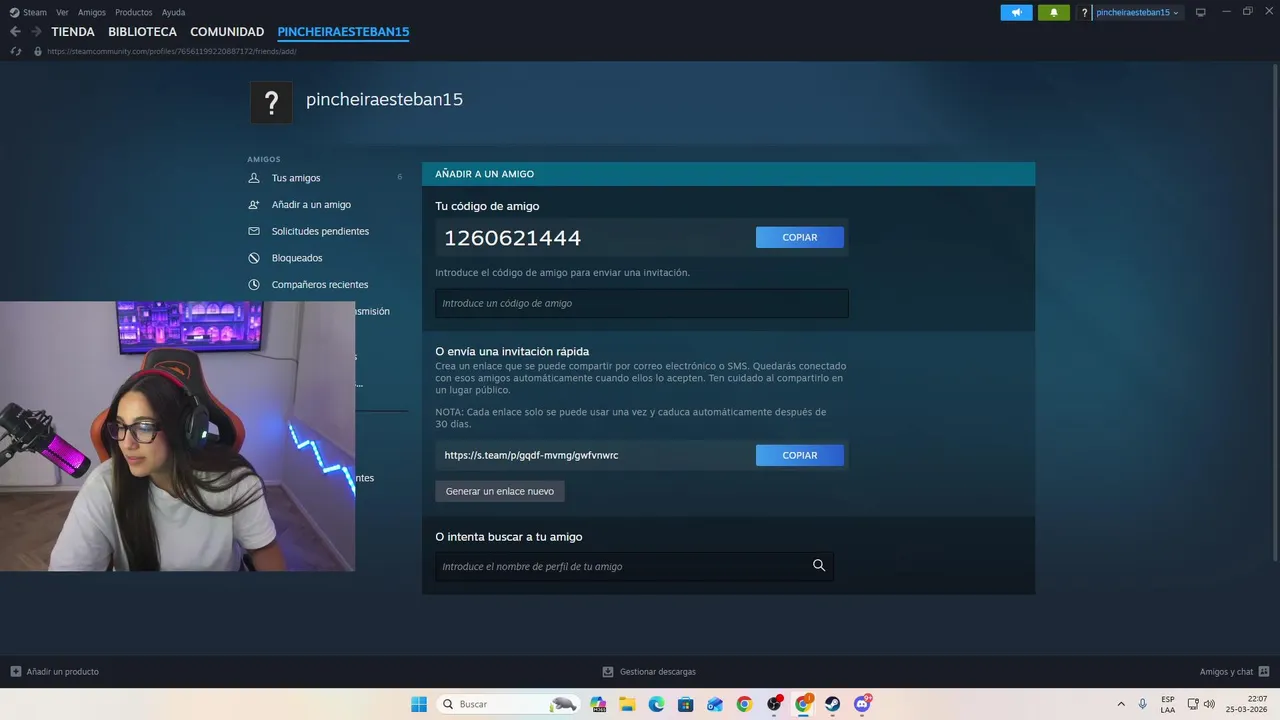Open the Steam menu
Screen dimensions: 1280x720
(x=28, y=12)
